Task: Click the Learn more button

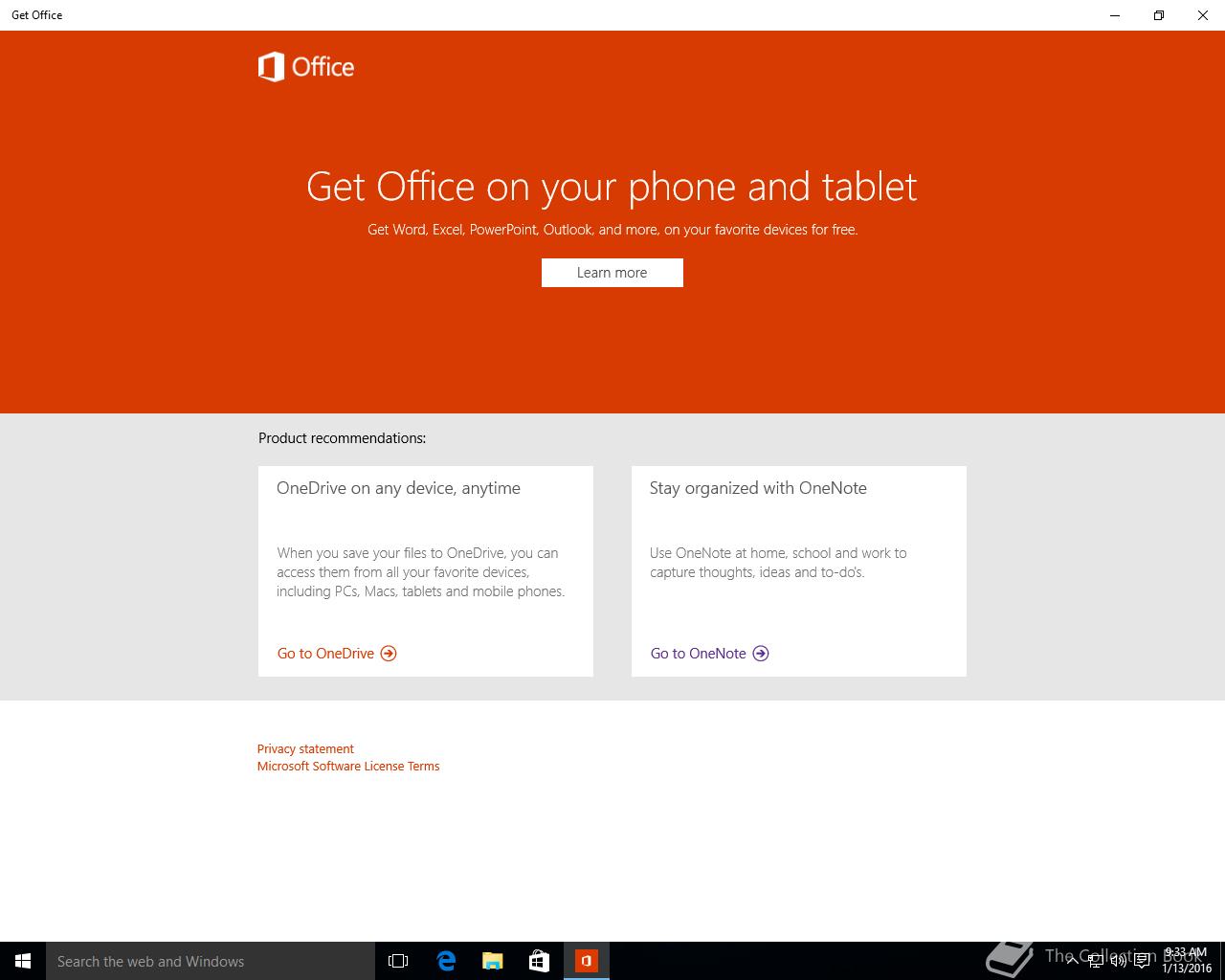Action: coord(612,273)
